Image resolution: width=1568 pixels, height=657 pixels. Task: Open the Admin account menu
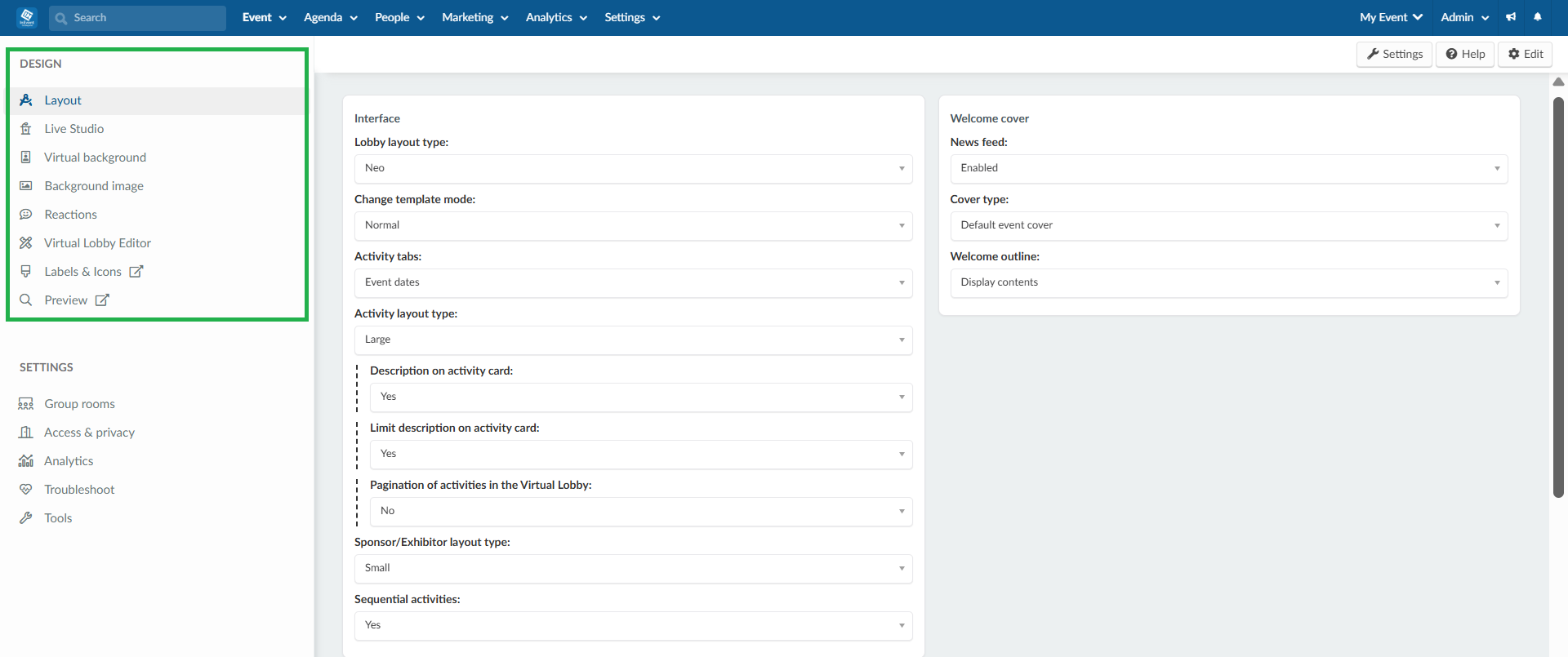[1465, 17]
